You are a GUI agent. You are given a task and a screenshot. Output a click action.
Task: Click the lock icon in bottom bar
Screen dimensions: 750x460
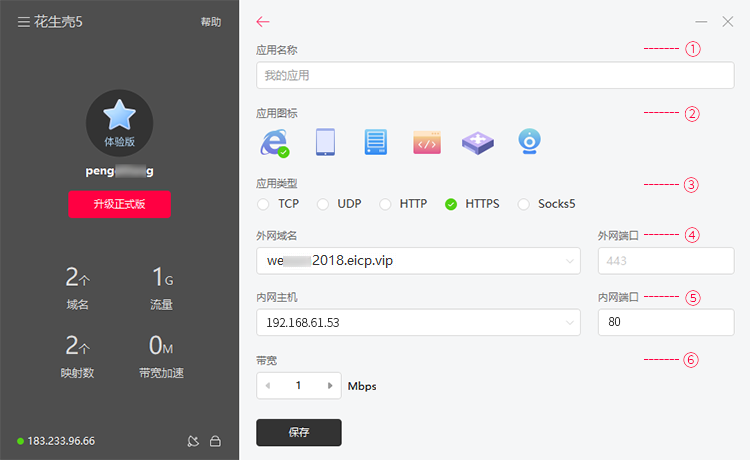point(215,441)
